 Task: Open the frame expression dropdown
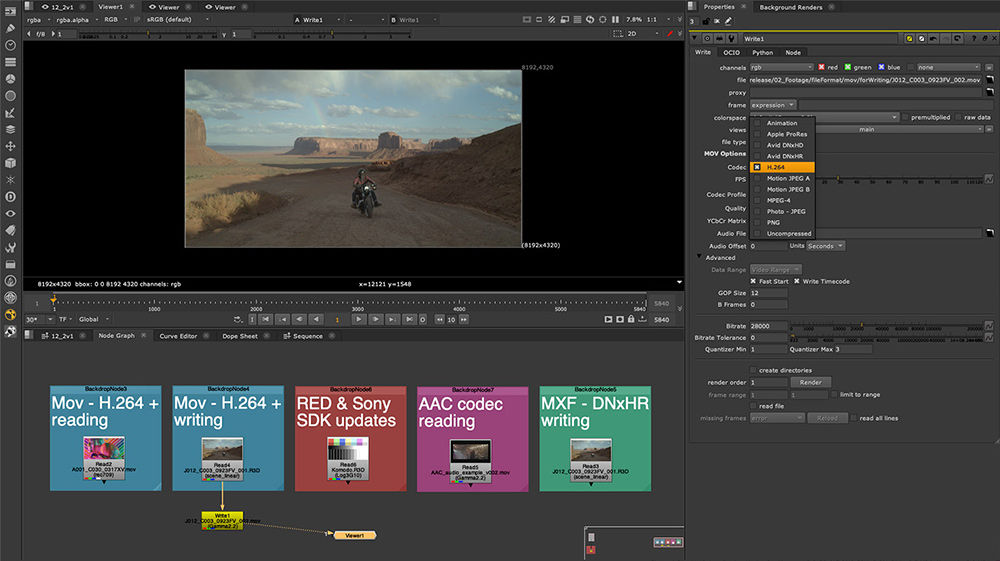[772, 105]
